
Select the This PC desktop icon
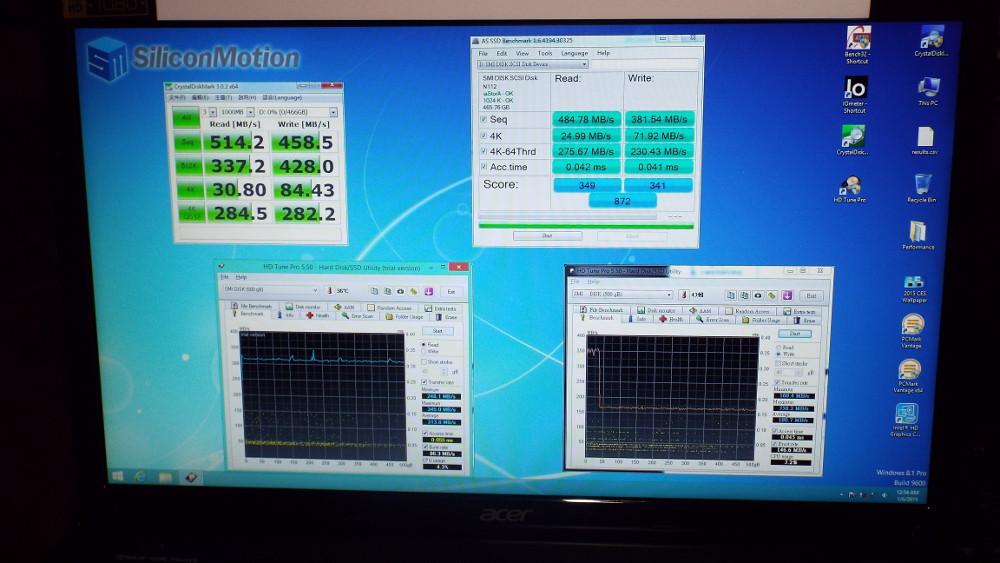928,91
